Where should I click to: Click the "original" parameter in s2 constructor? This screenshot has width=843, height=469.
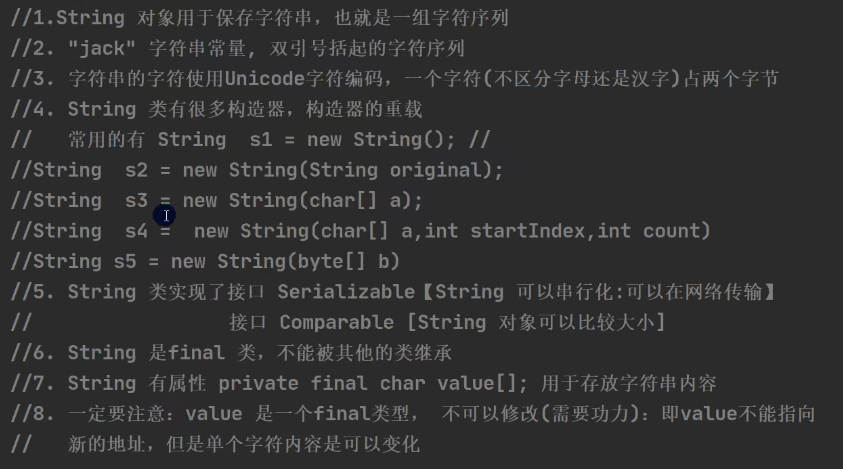(x=436, y=170)
